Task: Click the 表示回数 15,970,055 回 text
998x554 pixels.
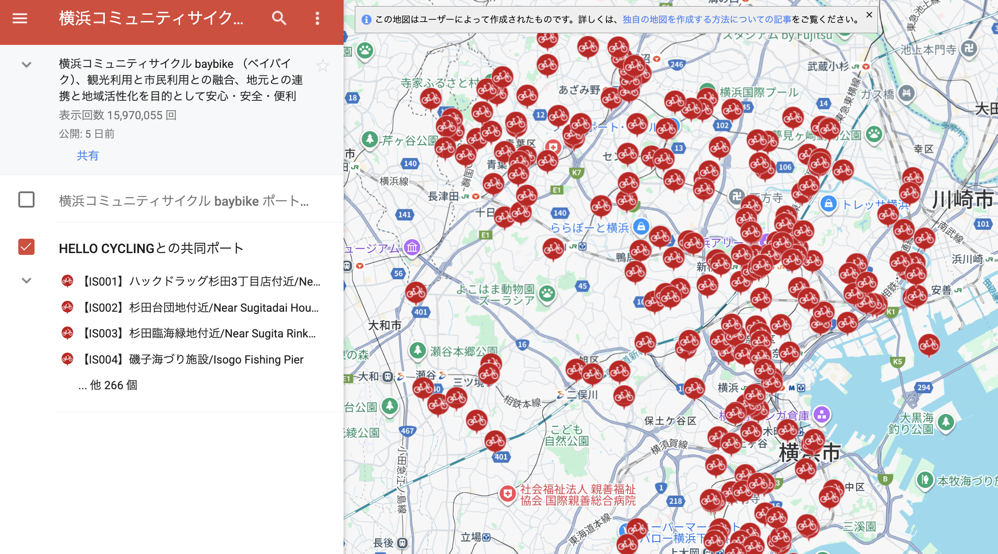Action: tap(118, 115)
